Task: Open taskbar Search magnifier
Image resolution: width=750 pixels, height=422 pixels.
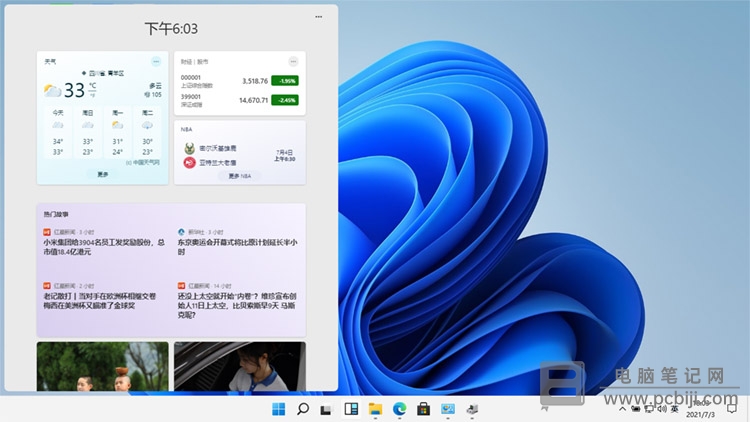Action: click(x=303, y=409)
